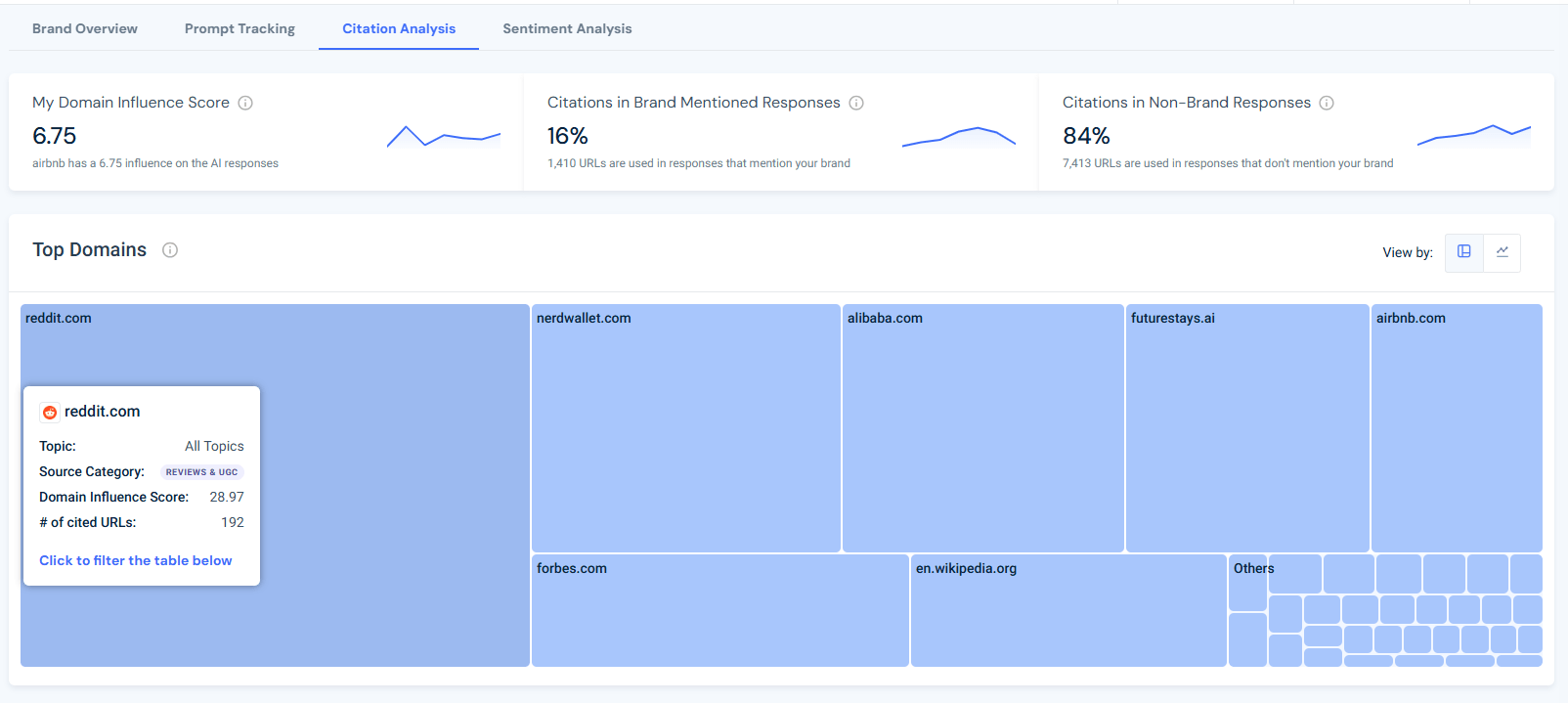Click the '1,410 URLs are used' description
The width and height of the screenshot is (1568, 703).
click(x=699, y=163)
